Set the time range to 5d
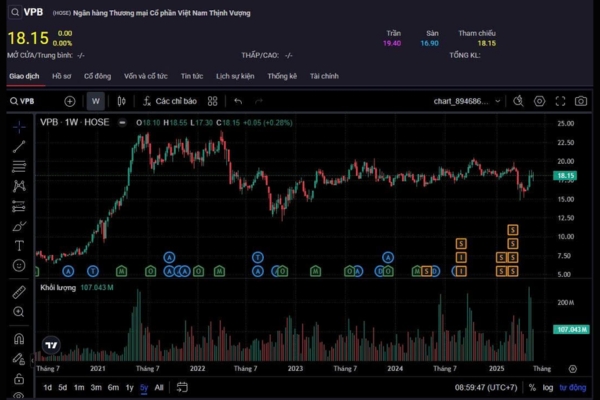The width and height of the screenshot is (600, 400). click(62, 388)
